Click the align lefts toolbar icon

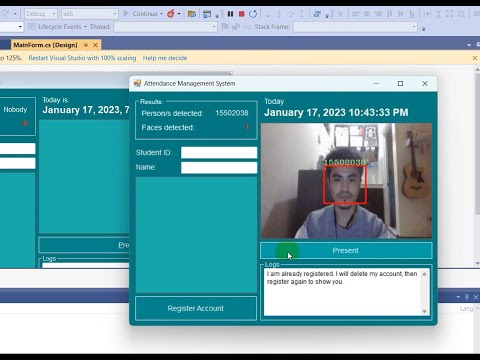[355, 14]
